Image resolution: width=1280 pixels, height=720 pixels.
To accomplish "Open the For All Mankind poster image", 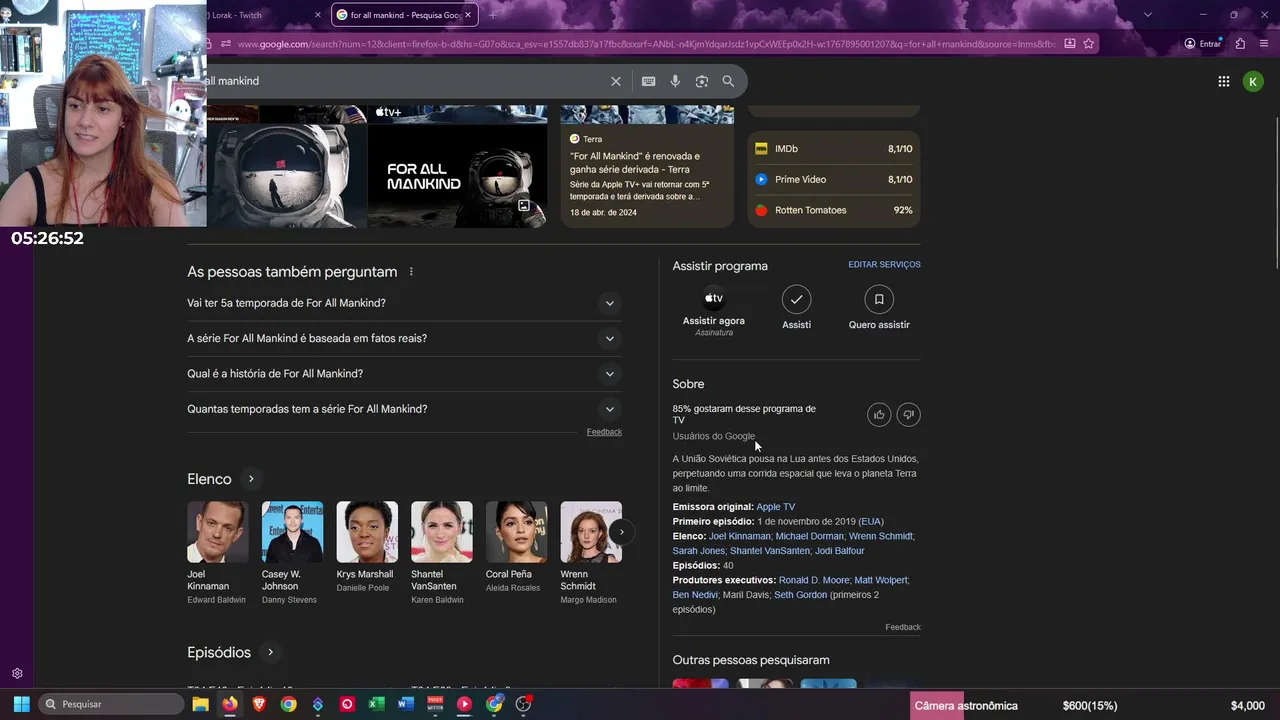I will pyautogui.click(x=457, y=176).
